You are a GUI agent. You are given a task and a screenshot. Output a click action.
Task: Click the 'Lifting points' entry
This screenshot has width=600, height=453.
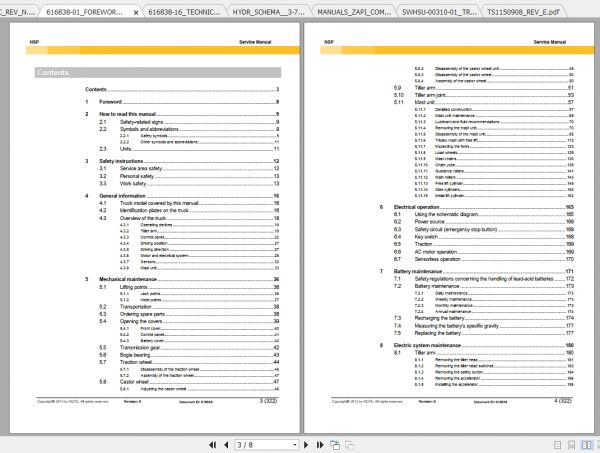pyautogui.click(x=133, y=287)
